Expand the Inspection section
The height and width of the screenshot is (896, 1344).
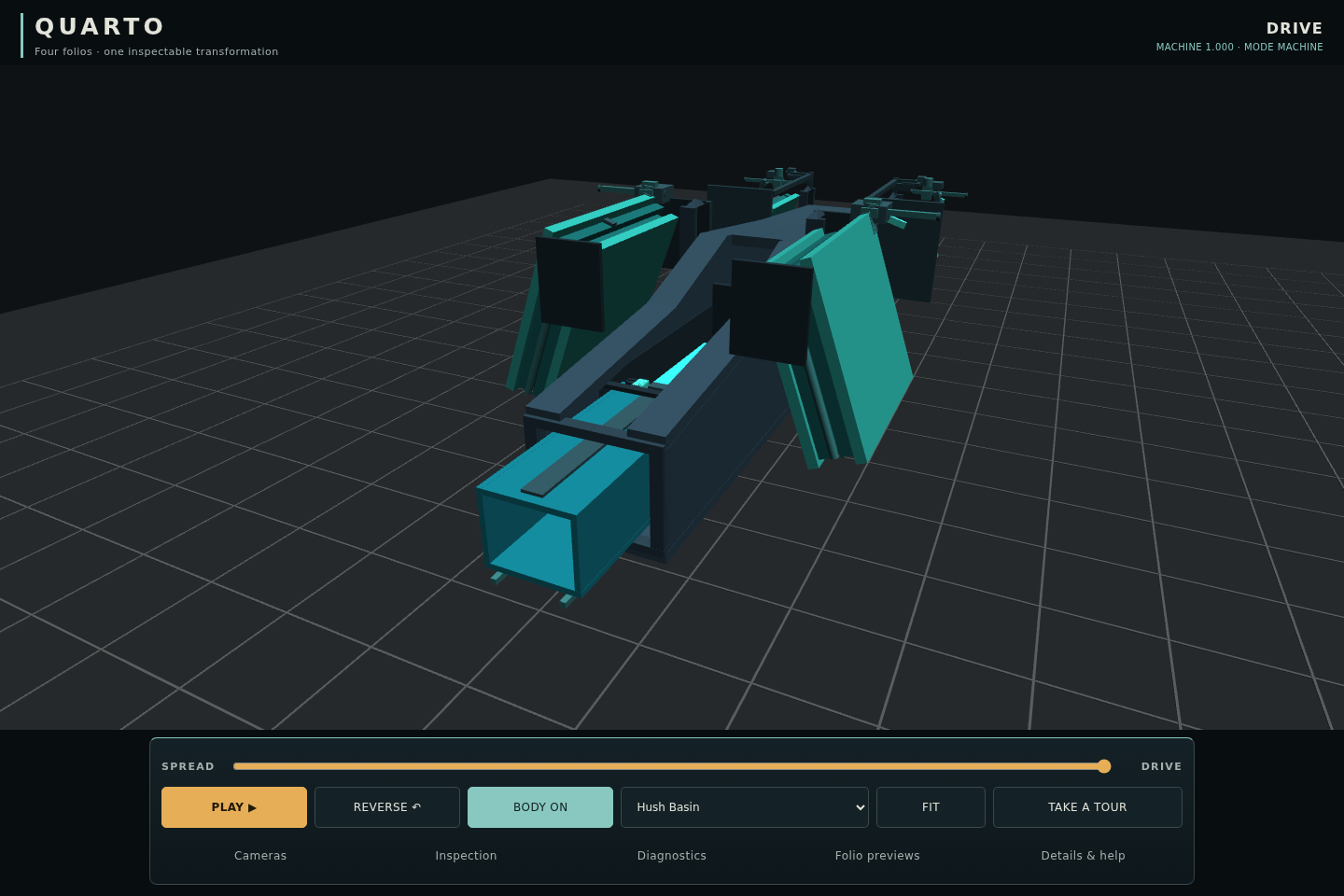pyautogui.click(x=466, y=856)
